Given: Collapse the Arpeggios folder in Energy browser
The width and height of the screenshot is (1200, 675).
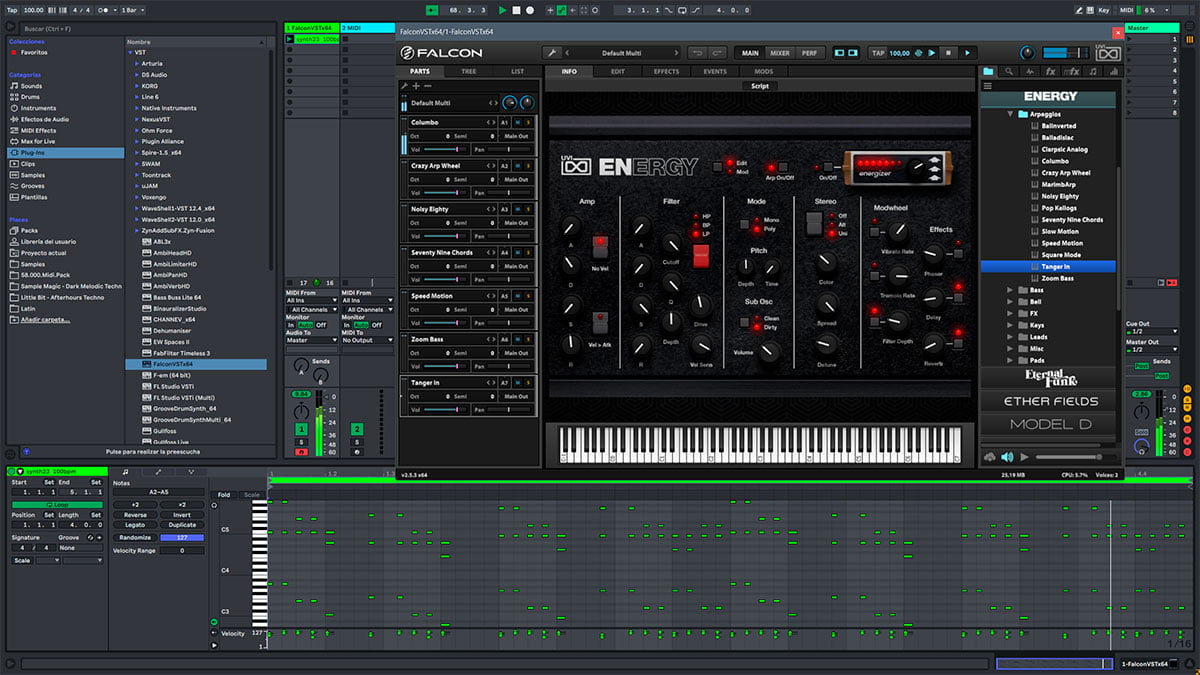Looking at the screenshot, I should [x=1010, y=115].
